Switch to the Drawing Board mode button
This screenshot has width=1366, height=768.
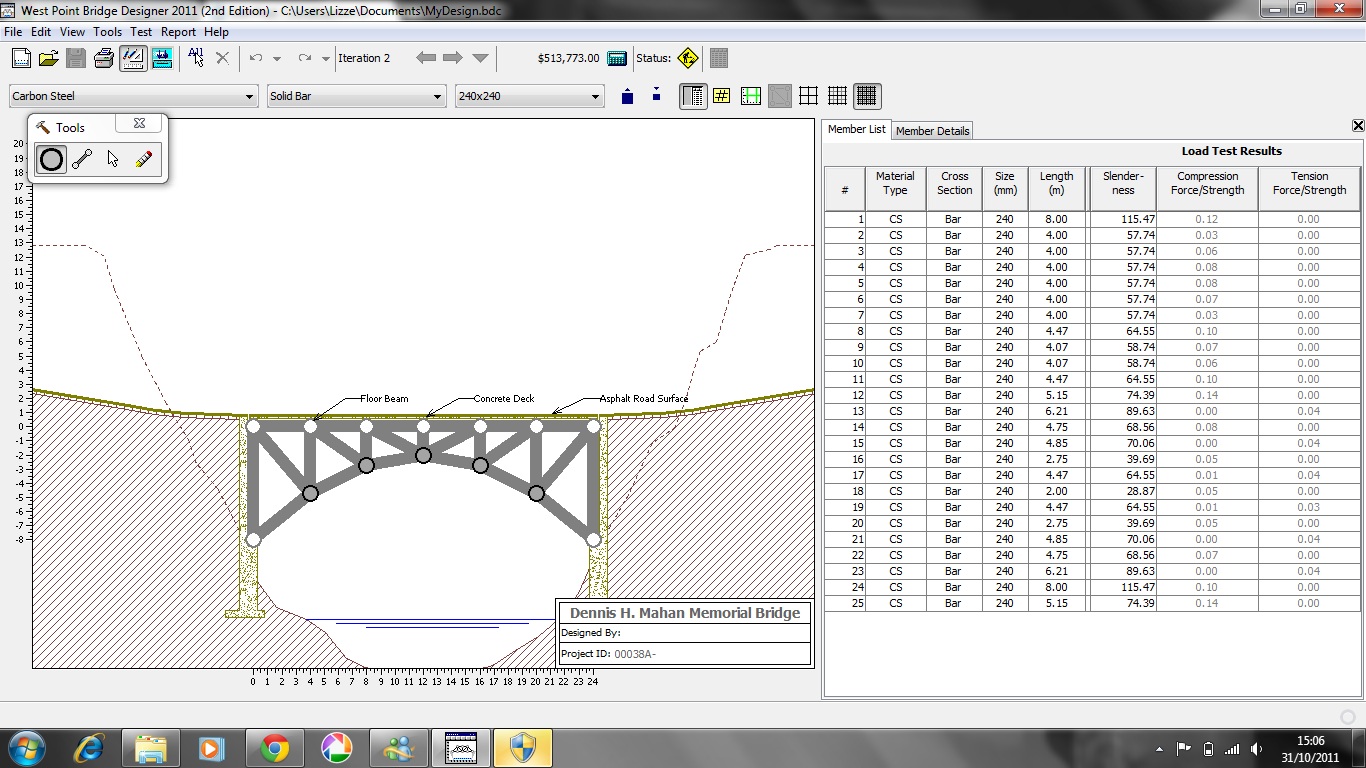coord(133,58)
